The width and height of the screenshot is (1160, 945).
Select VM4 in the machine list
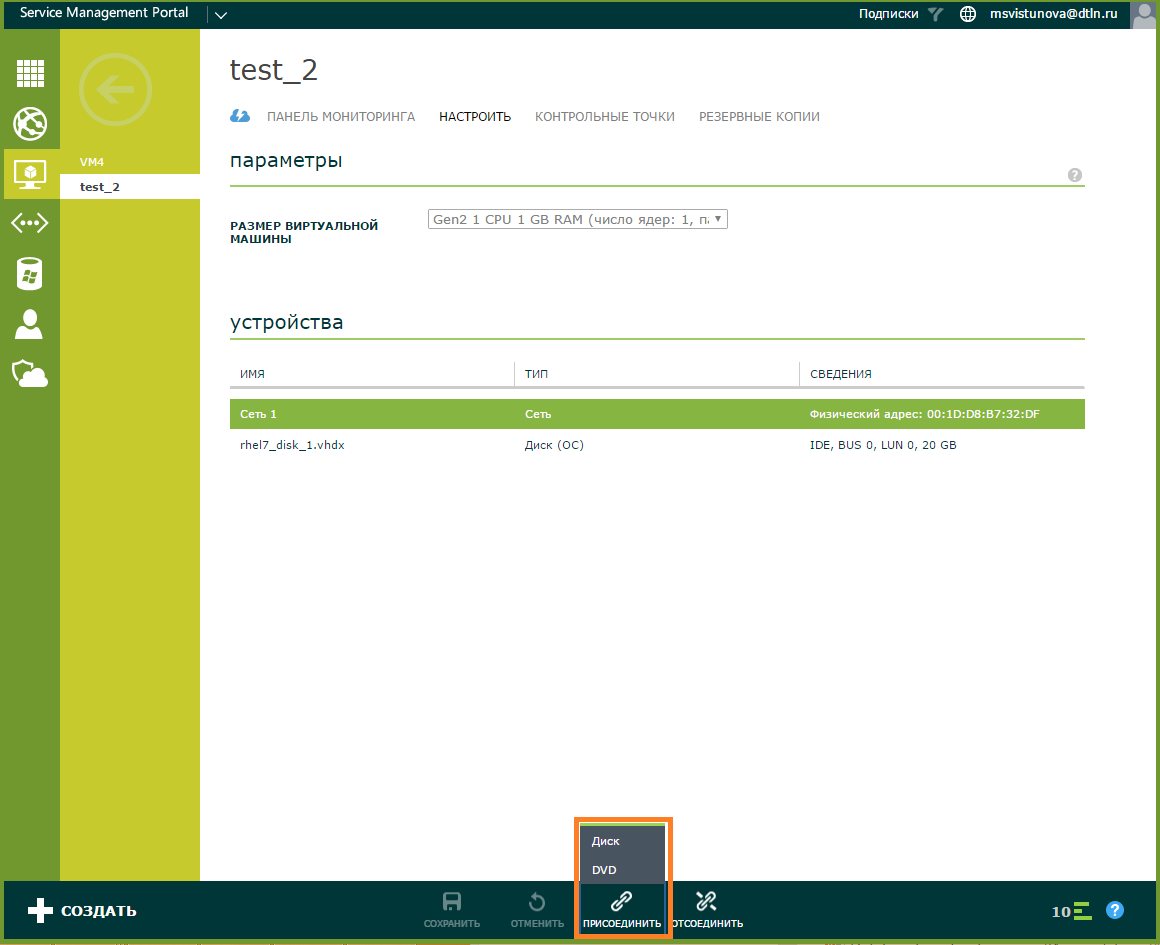click(x=129, y=161)
